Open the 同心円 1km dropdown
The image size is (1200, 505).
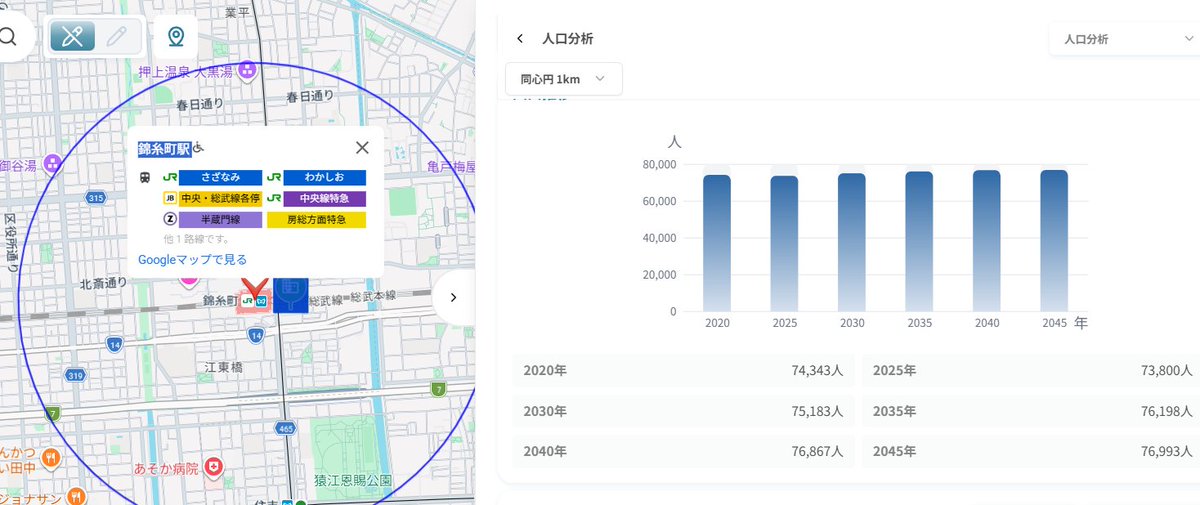click(564, 79)
